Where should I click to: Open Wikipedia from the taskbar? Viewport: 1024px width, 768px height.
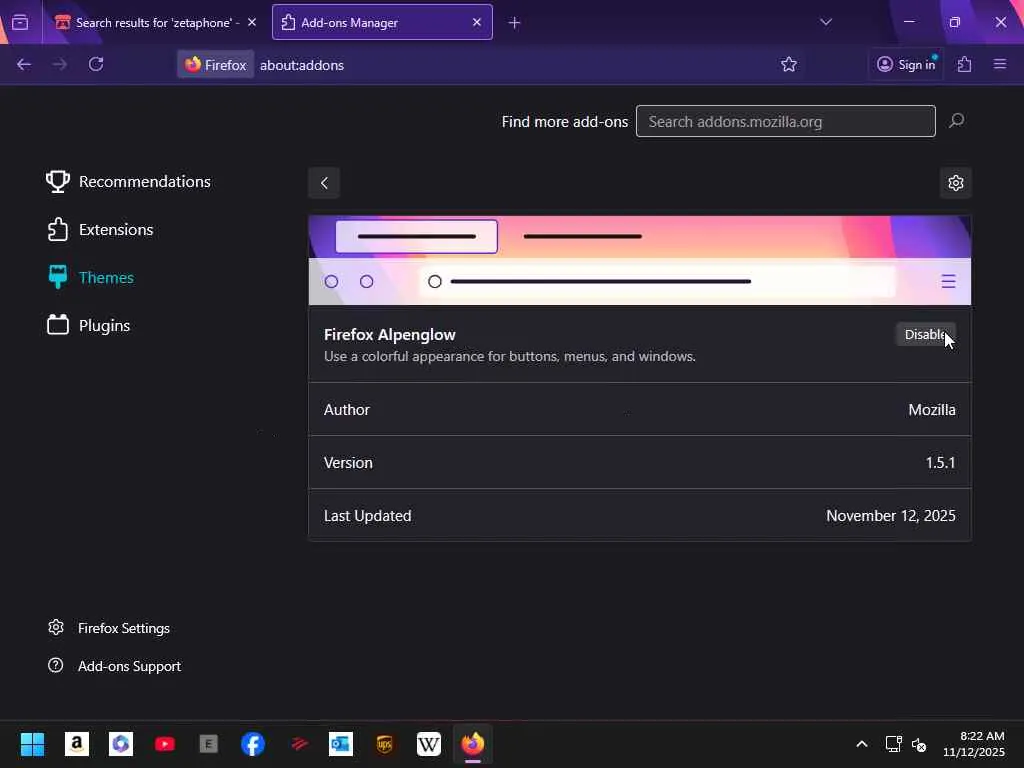428,744
